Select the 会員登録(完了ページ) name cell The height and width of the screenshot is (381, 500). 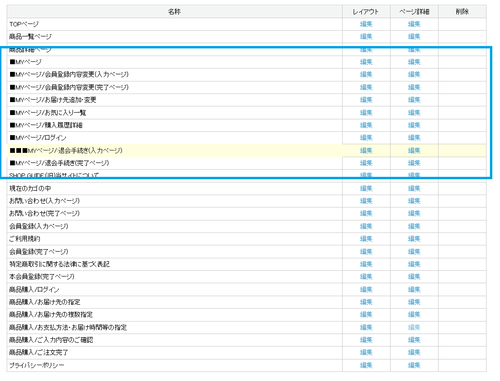[174, 252]
